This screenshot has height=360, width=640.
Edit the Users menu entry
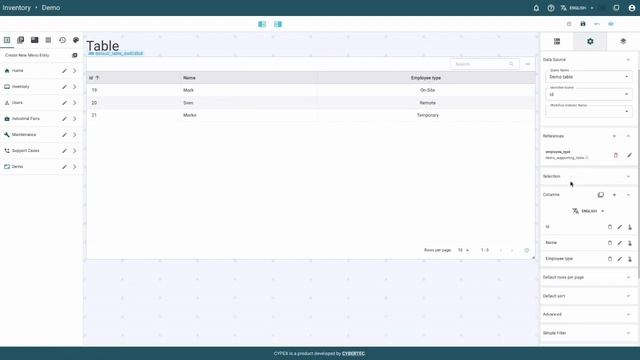[64, 103]
